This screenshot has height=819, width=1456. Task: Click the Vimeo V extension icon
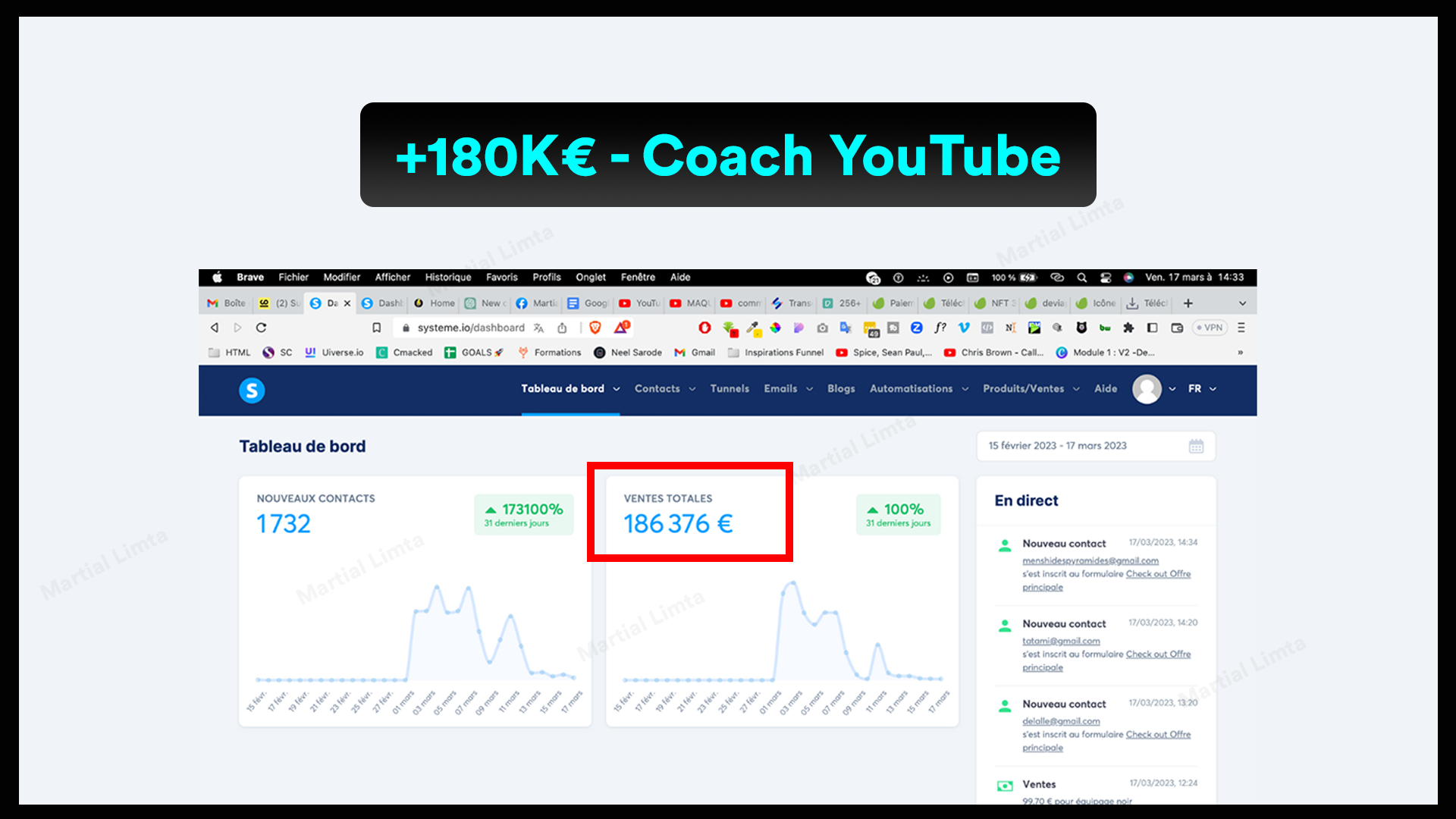click(964, 328)
